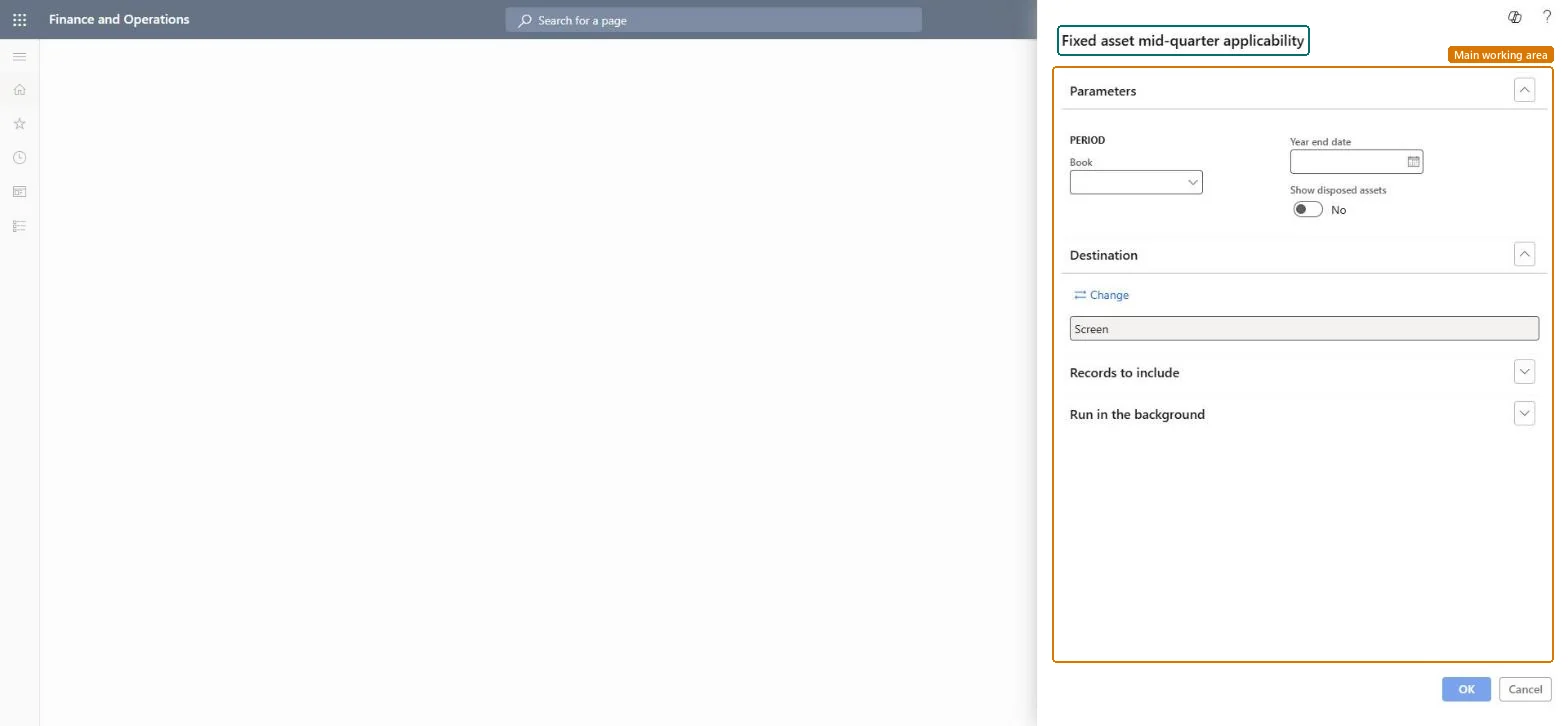Click the Cancel button
This screenshot has width=1568, height=726.
[1525, 689]
